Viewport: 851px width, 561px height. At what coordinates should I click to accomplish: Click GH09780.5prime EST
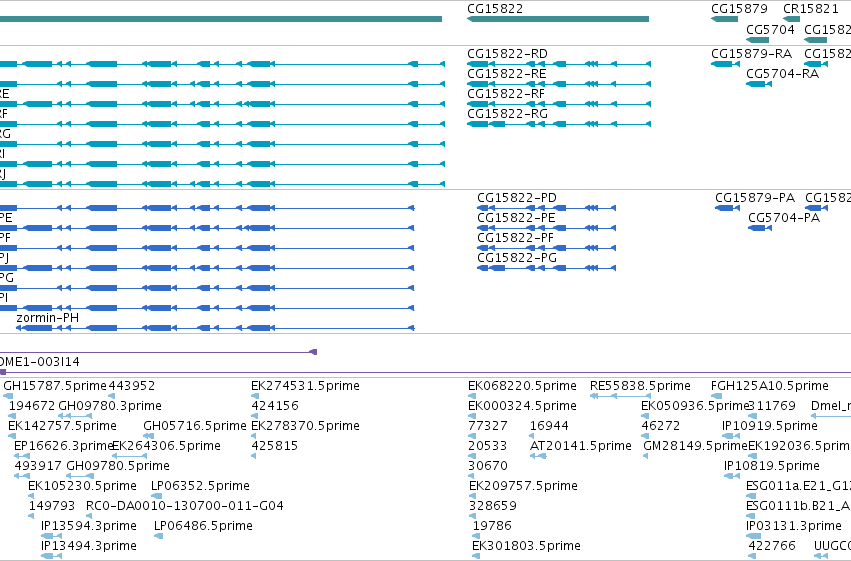coord(80,476)
